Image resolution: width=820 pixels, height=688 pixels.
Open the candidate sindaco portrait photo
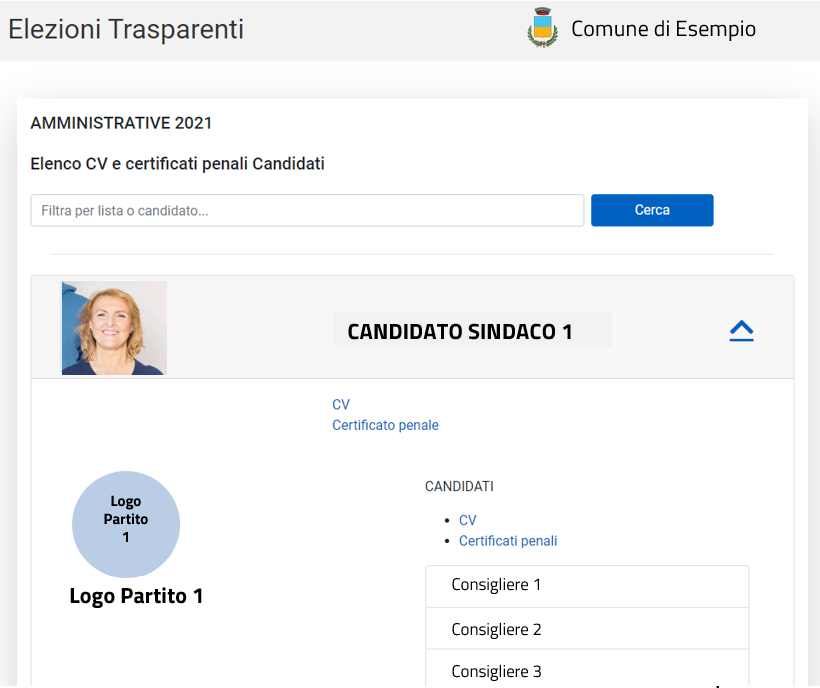114,328
